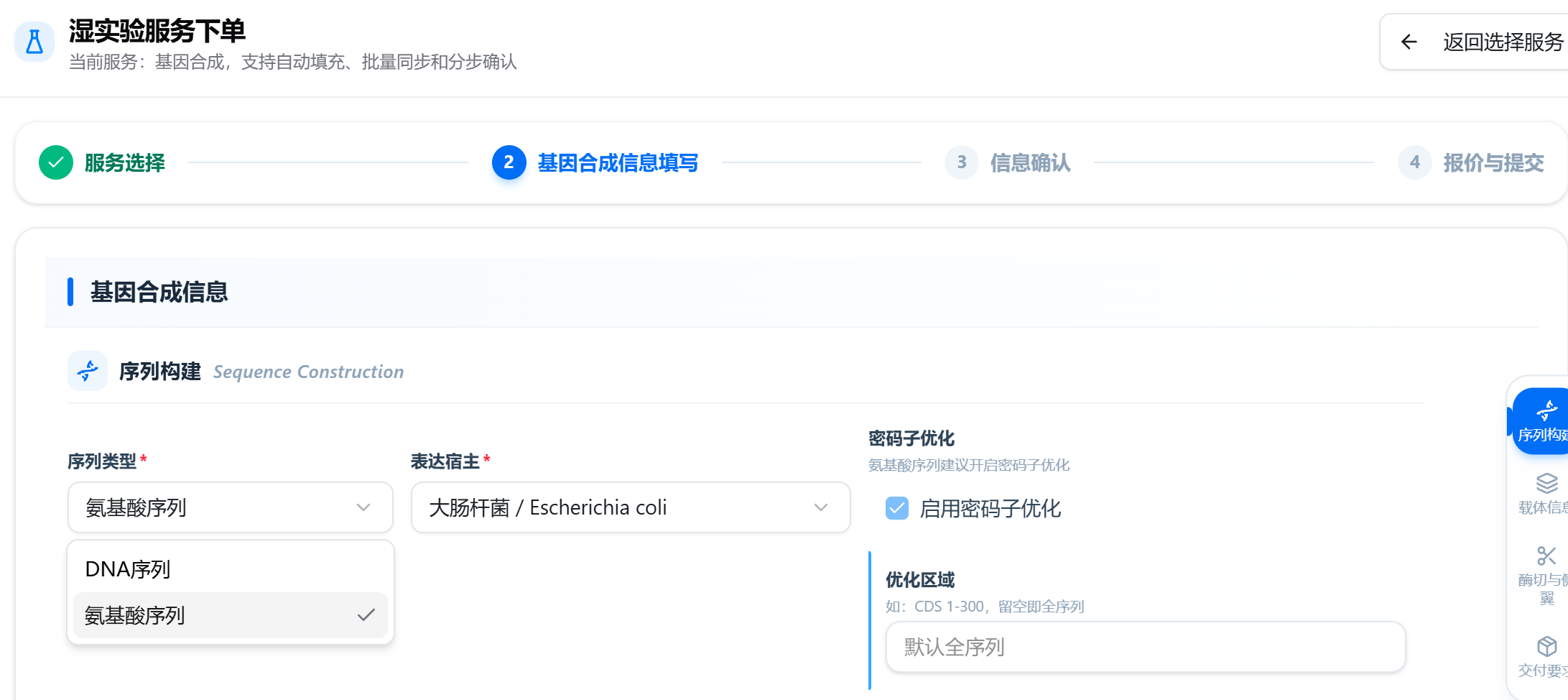Viewport: 1568px width, 700px height.
Task: Click the 'Sequence Construction' subtitle text
Action: click(308, 372)
